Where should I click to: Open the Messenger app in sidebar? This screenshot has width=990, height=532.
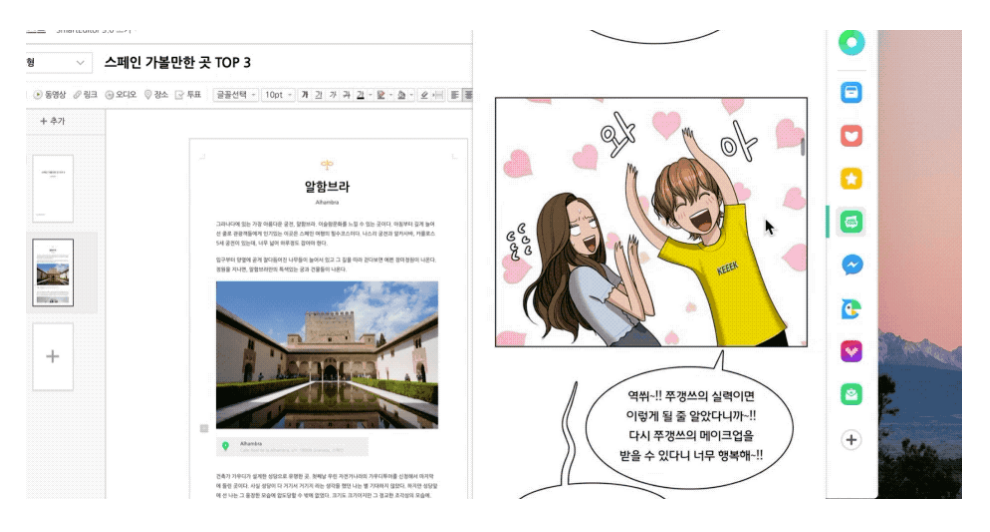click(851, 265)
